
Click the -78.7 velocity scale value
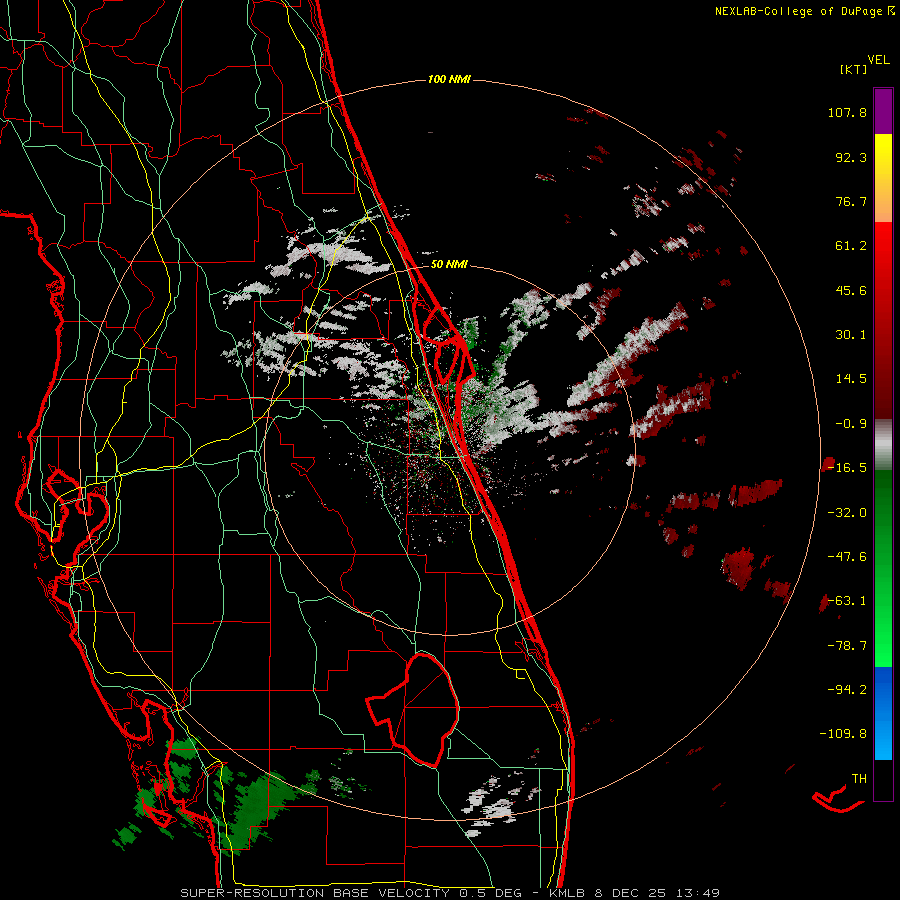[847, 646]
